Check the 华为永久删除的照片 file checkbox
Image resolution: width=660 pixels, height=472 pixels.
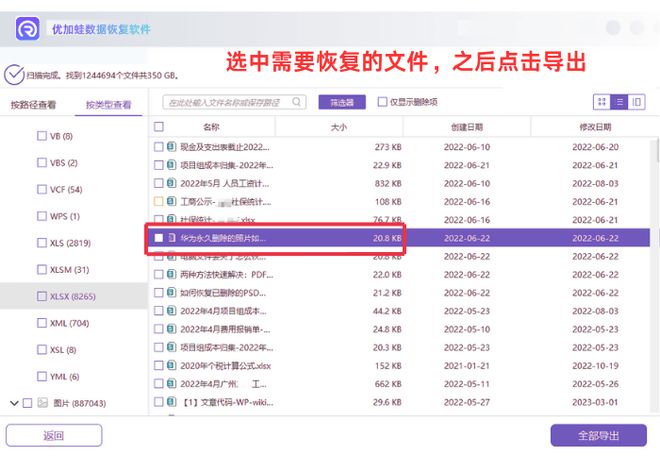point(159,238)
